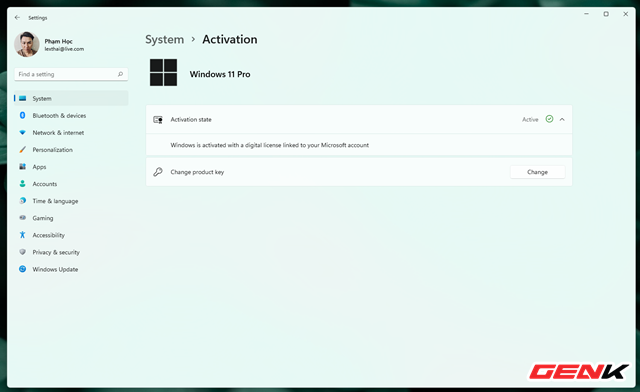Click the Change product key icon

click(x=158, y=172)
